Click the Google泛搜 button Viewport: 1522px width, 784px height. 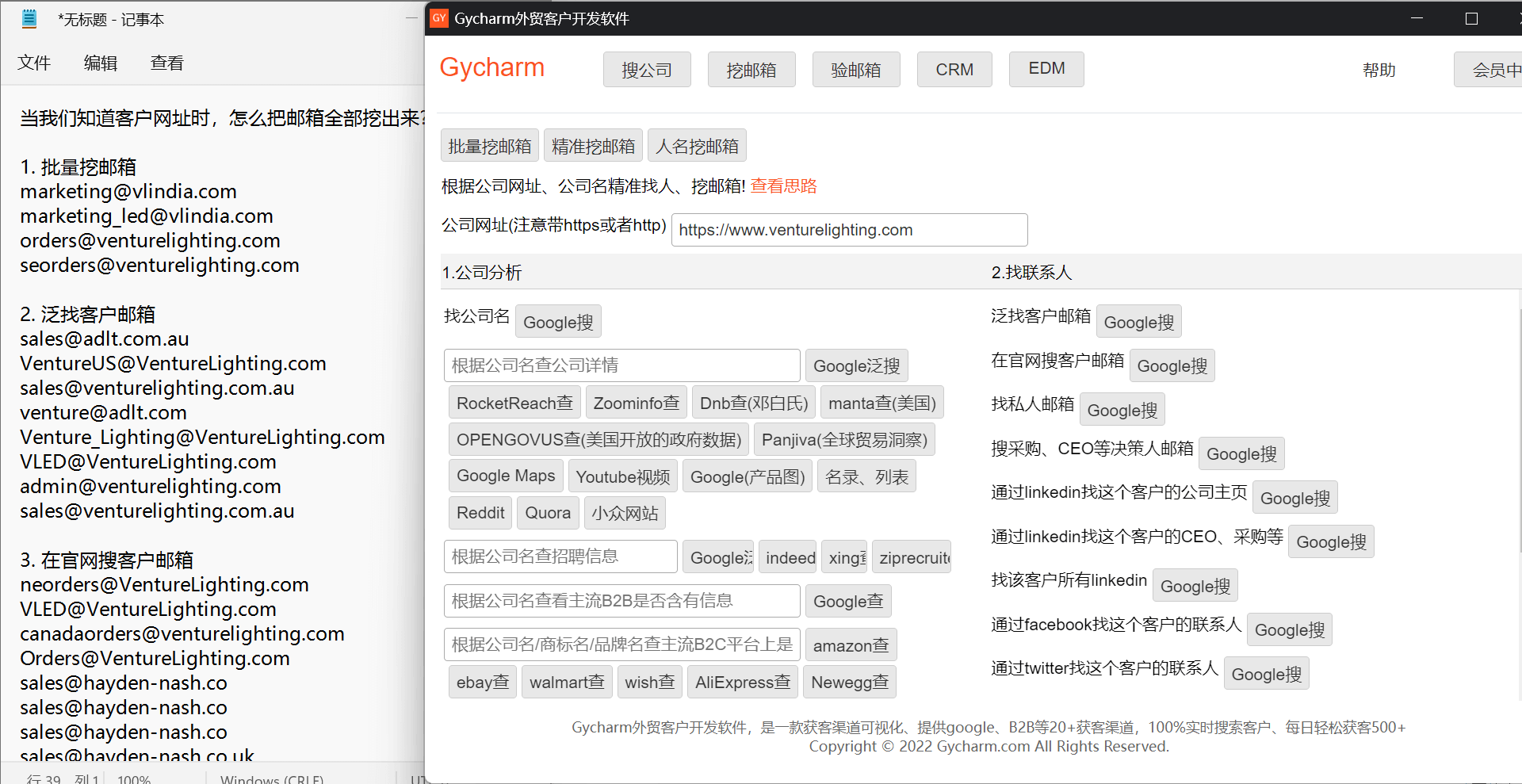pos(857,365)
